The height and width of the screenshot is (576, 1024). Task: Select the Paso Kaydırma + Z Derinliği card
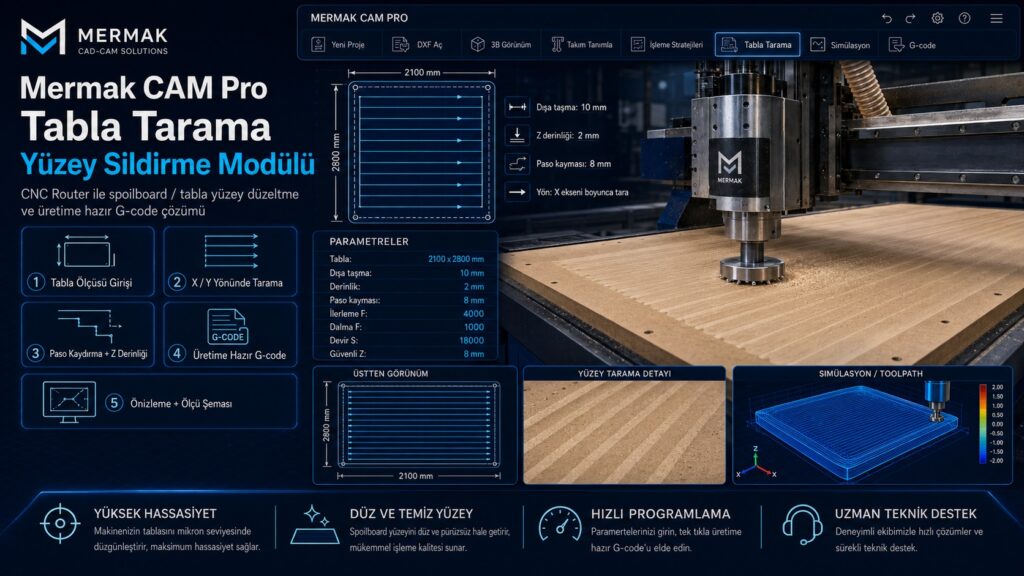(88, 334)
